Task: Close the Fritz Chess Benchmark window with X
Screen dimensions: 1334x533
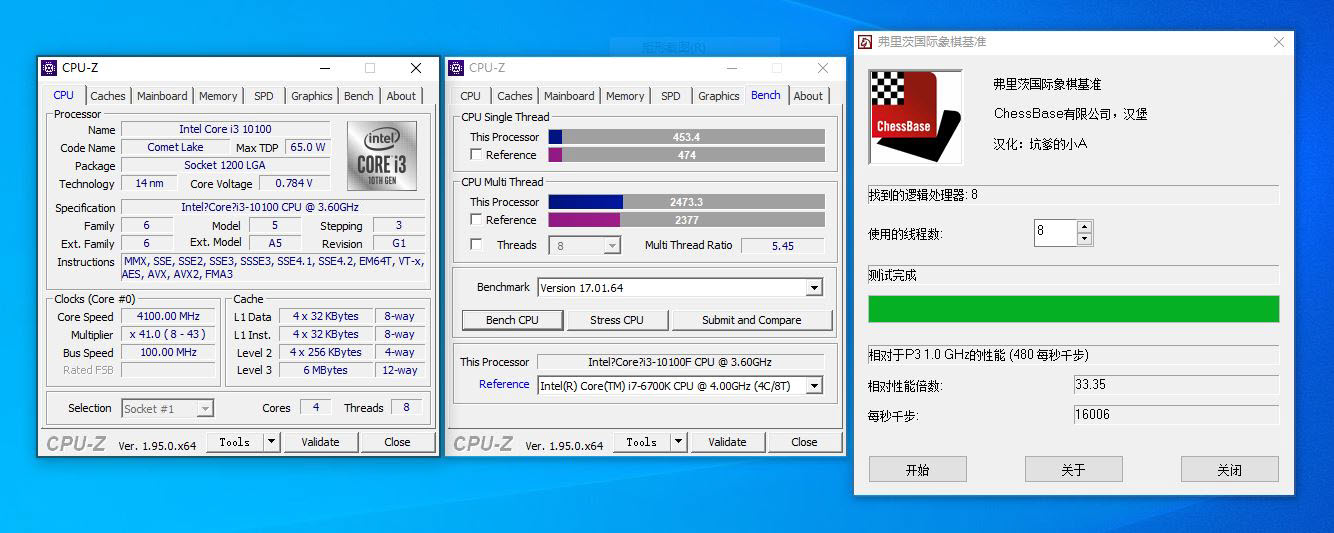Action: (1279, 42)
